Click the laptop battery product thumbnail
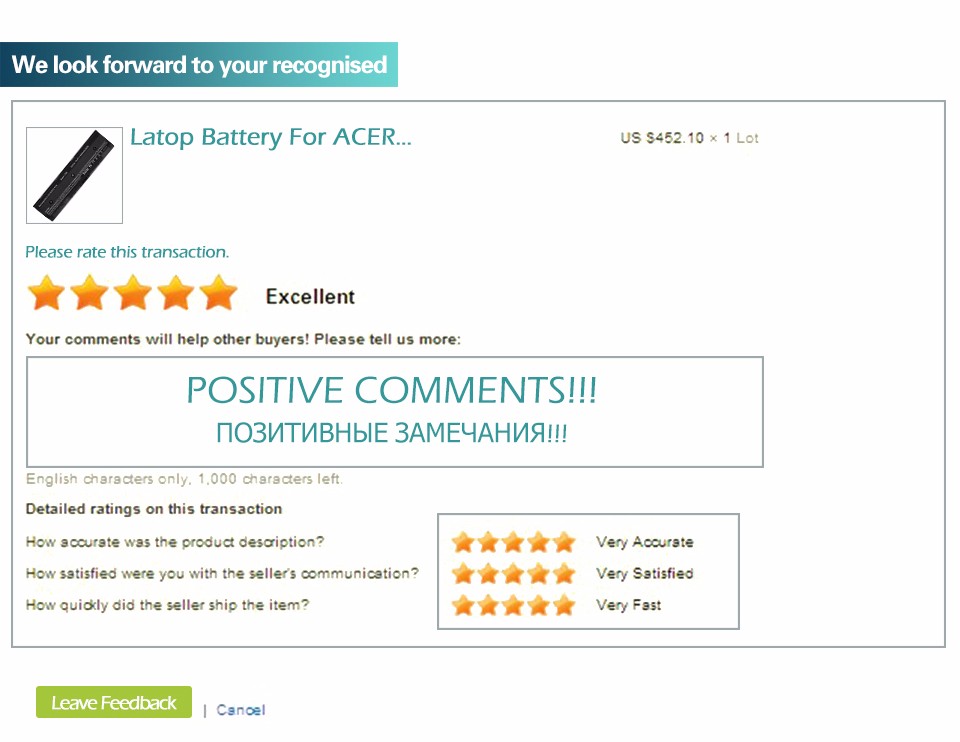 coord(74,175)
